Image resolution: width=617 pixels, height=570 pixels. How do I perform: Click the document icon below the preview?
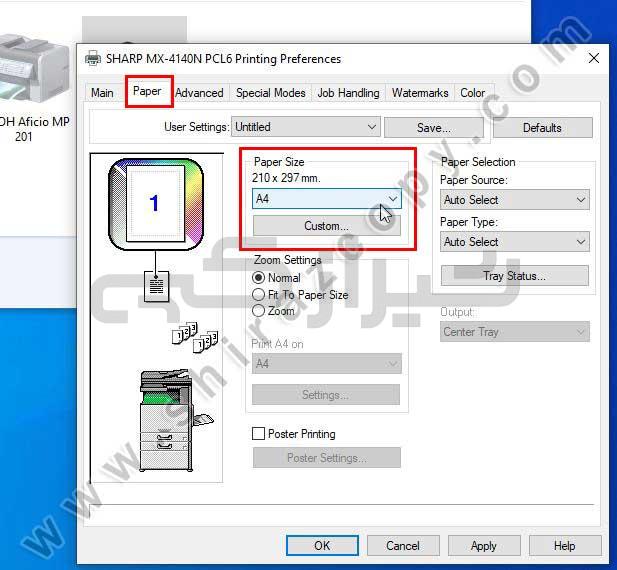coord(156,286)
